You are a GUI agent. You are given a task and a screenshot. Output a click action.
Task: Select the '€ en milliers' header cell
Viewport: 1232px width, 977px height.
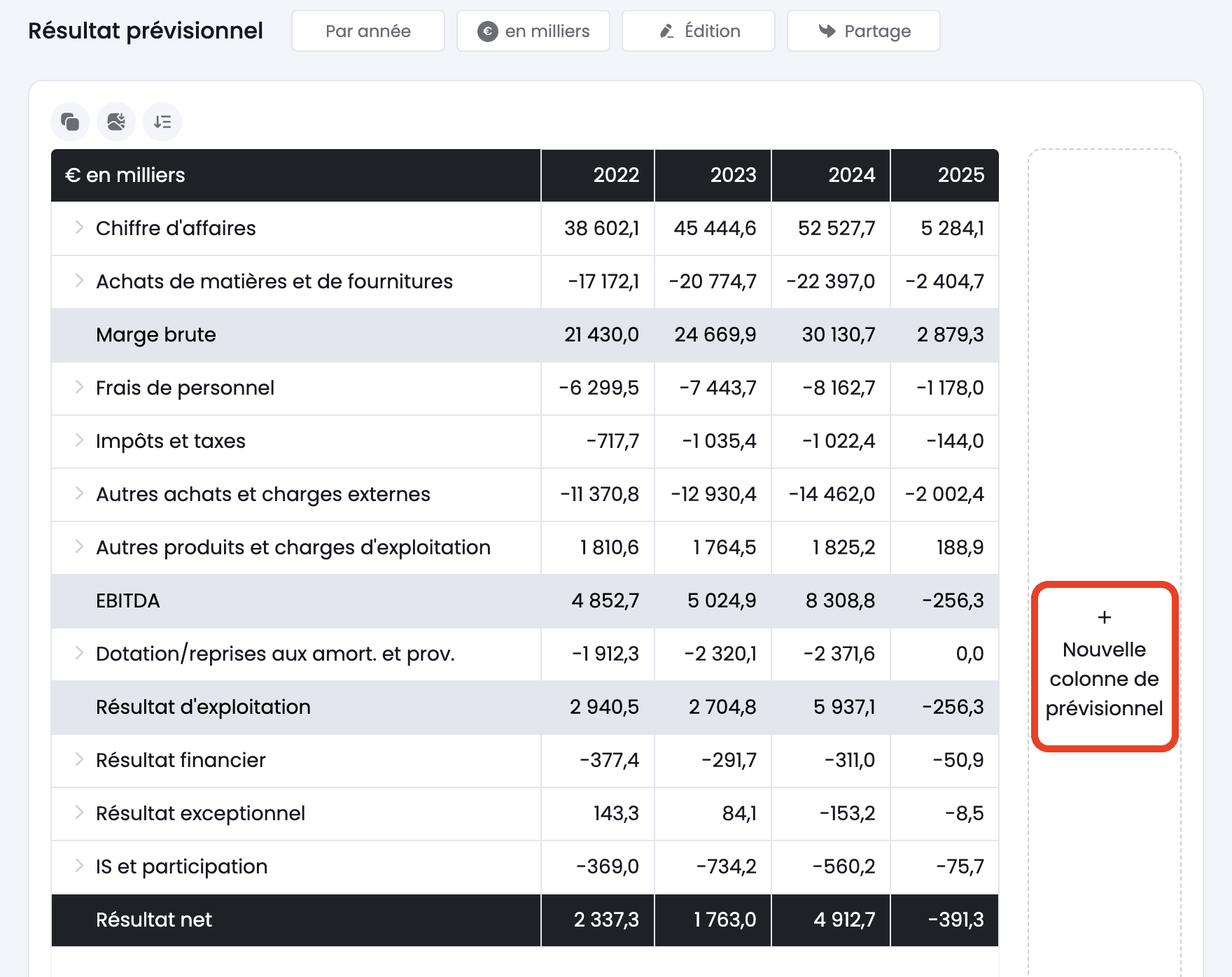(x=296, y=175)
